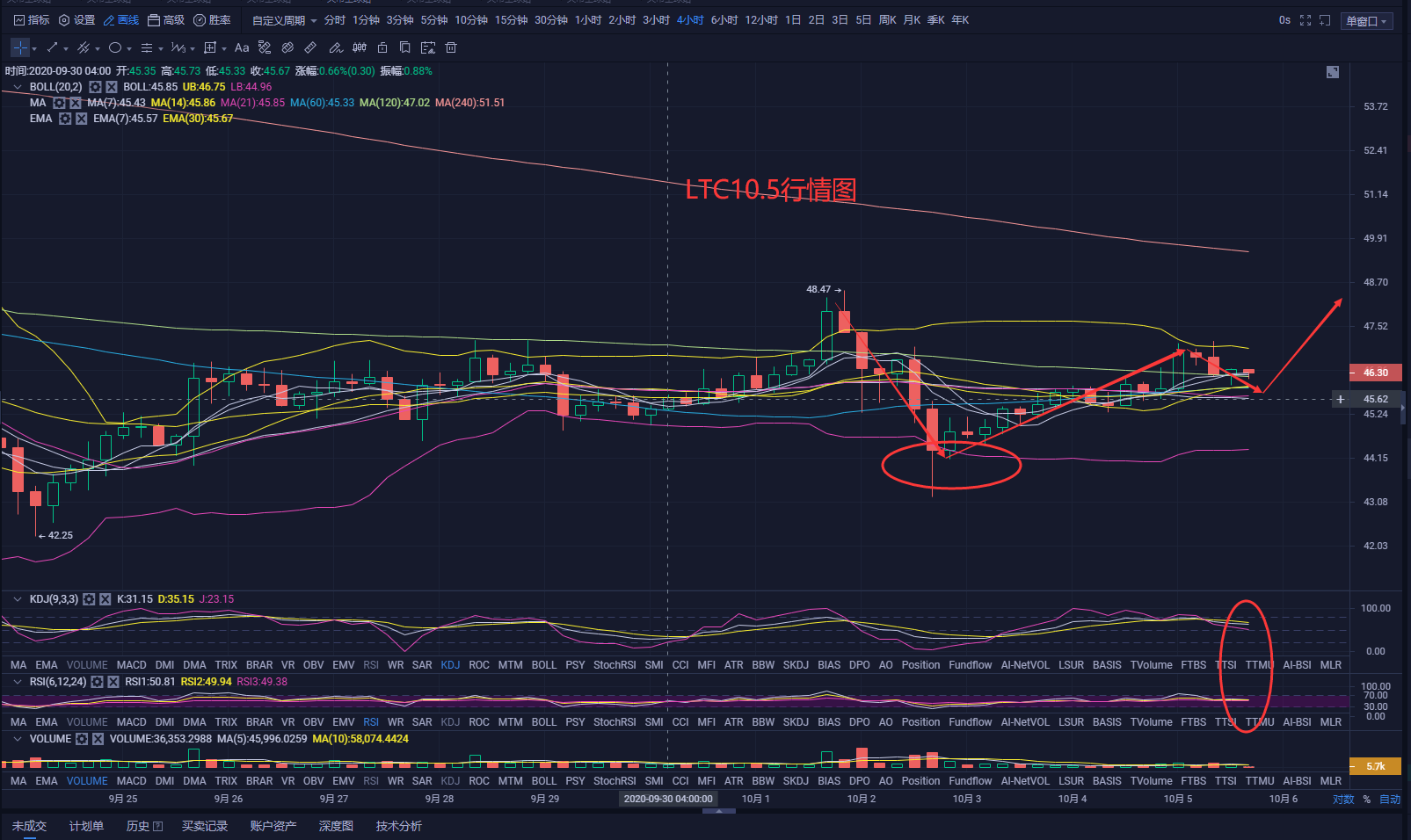This screenshot has width=1411, height=840.
Task: Click the MACD indicator label
Action: point(131,664)
